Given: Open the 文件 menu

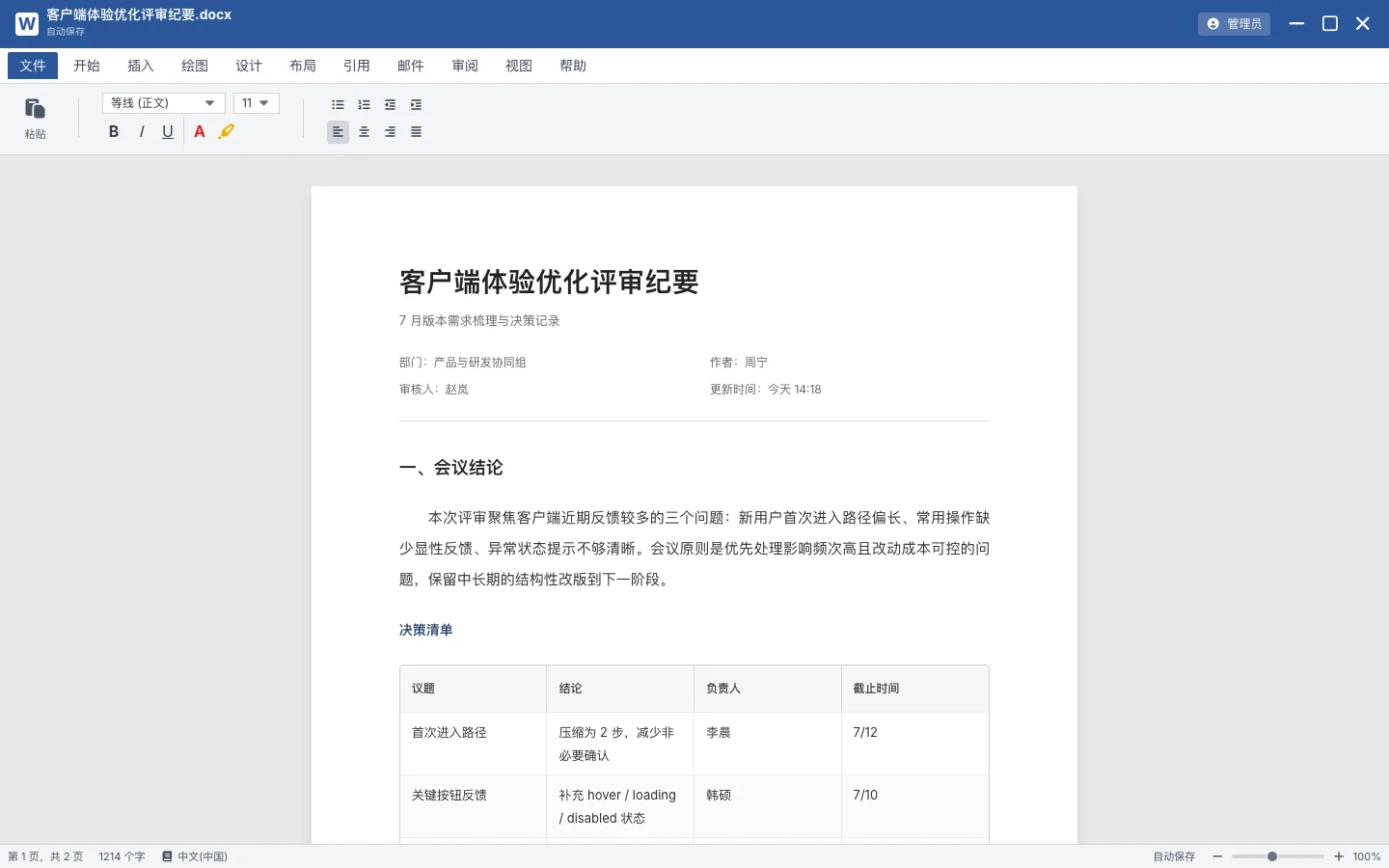Looking at the screenshot, I should (33, 66).
